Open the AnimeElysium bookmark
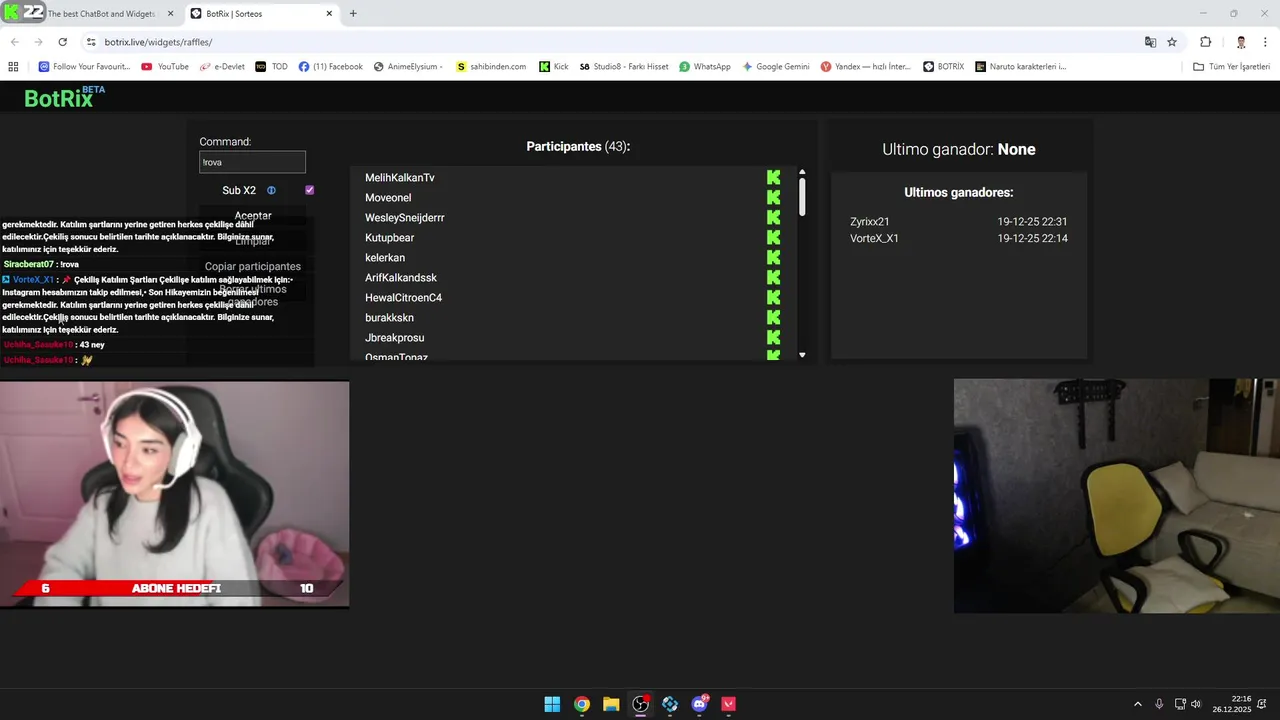This screenshot has width=1280, height=720. [408, 67]
